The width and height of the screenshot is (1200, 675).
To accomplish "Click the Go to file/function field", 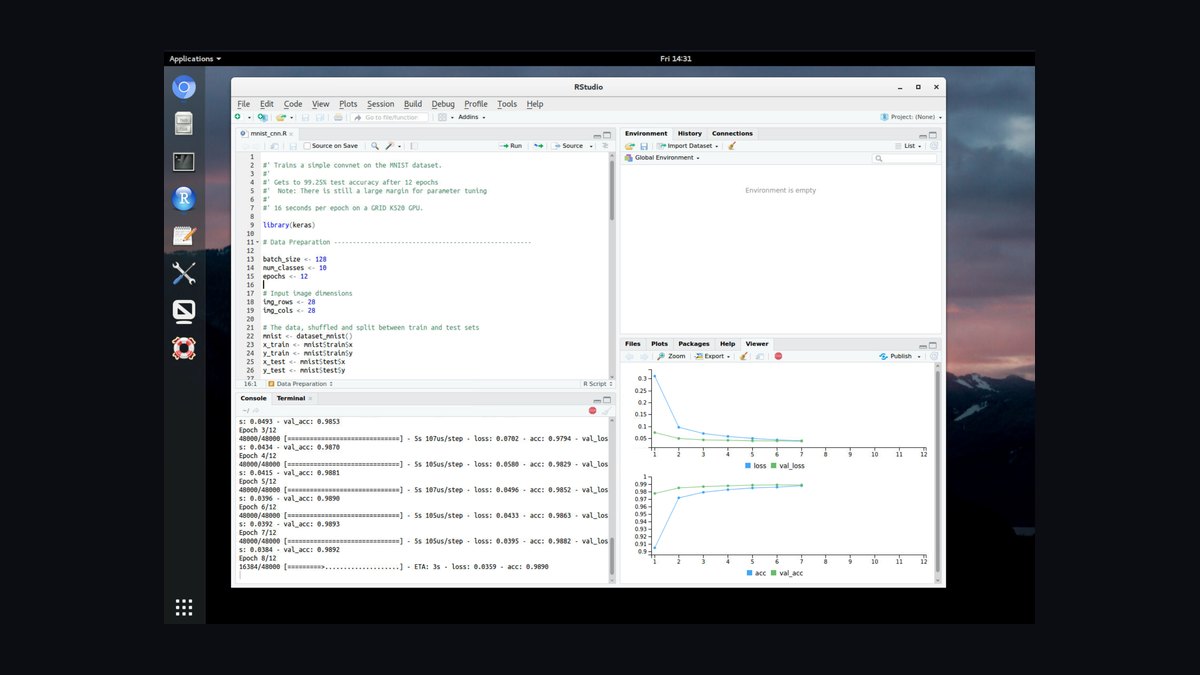I will click(391, 117).
